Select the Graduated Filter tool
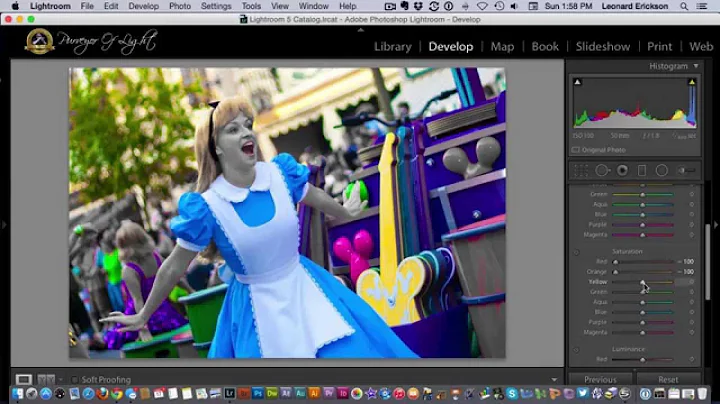 point(642,170)
